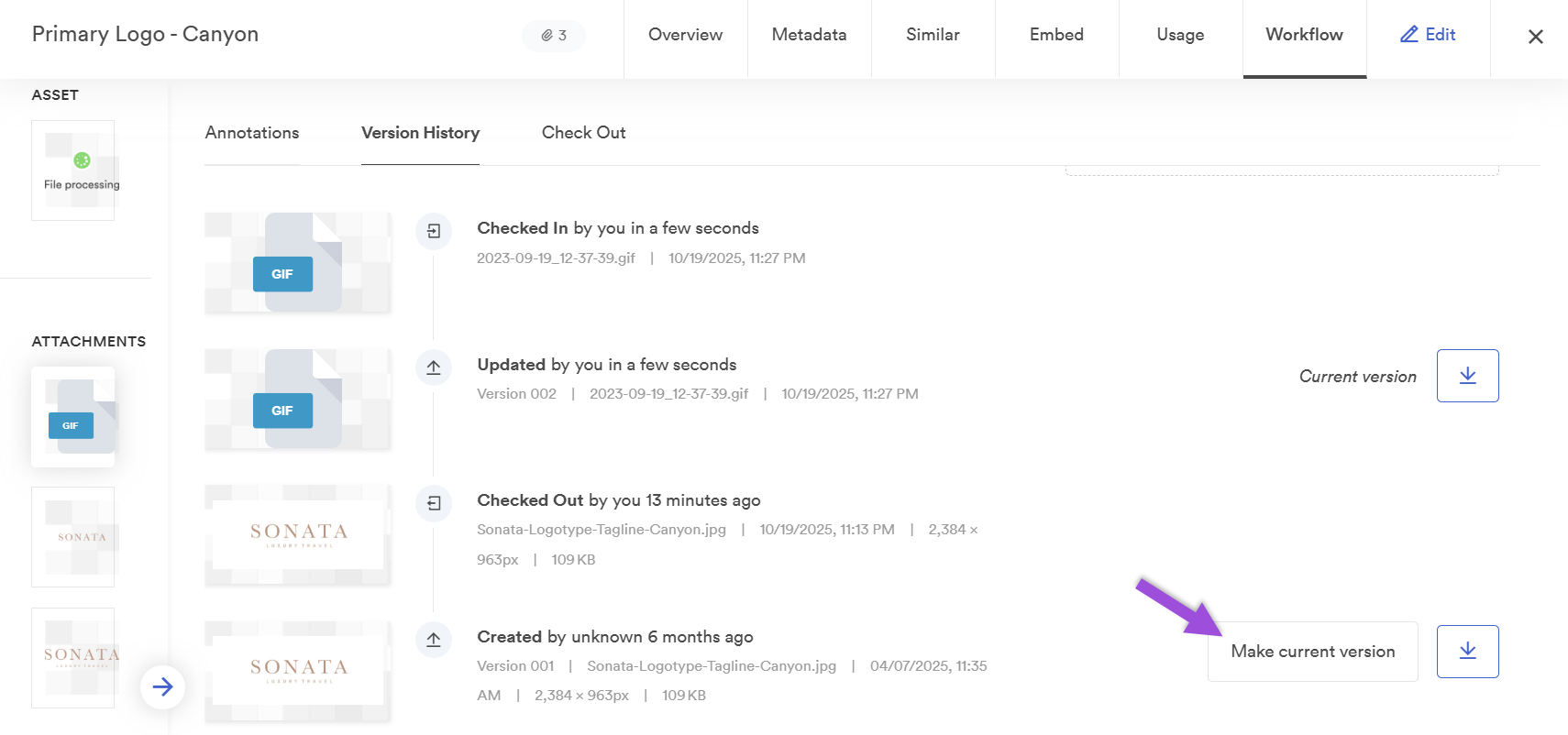Switch to the Annotations sub-tab
1568x735 pixels.
252,133
